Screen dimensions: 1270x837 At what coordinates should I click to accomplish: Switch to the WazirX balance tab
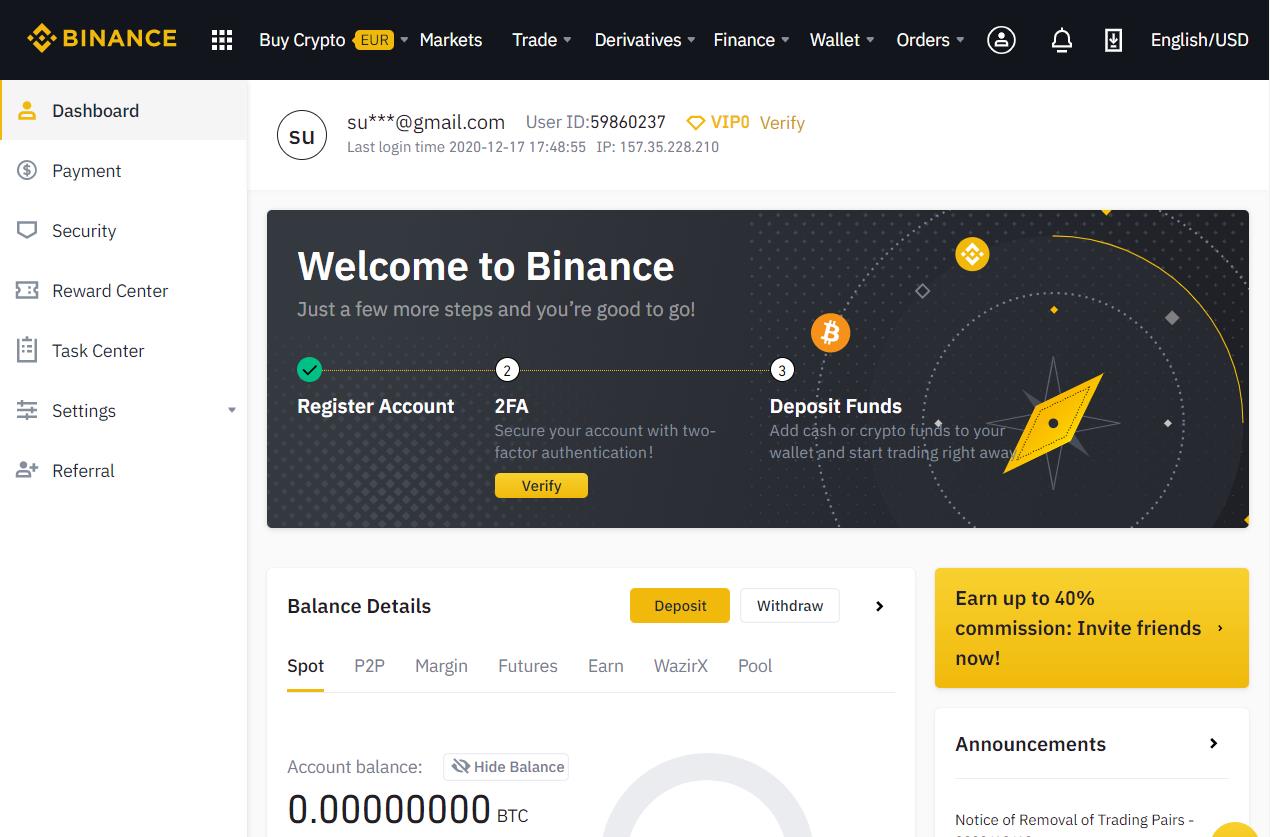681,666
